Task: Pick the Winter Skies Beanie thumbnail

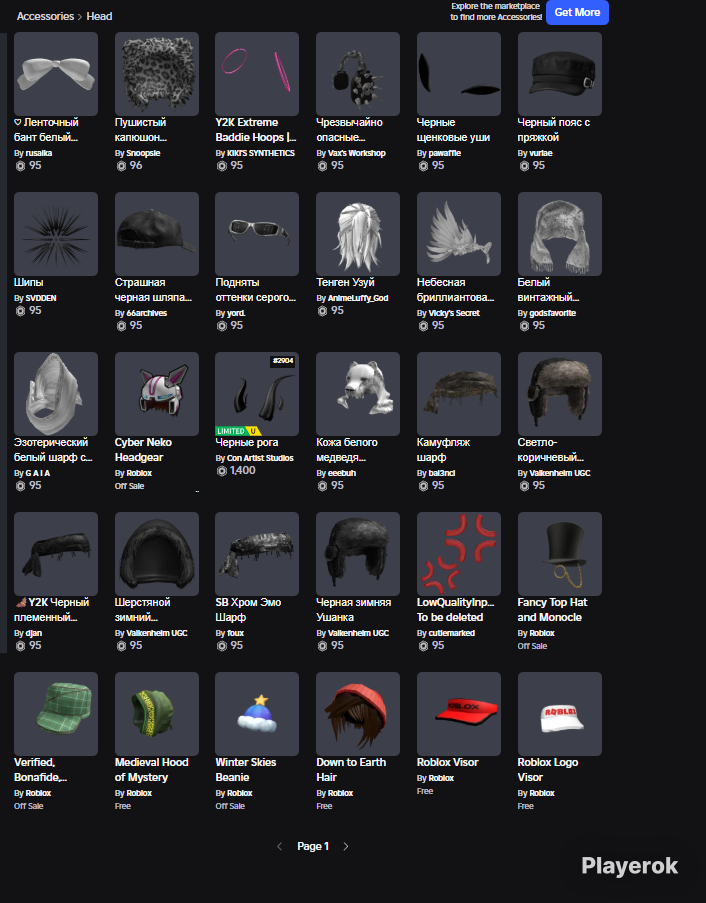Action: pyautogui.click(x=257, y=714)
